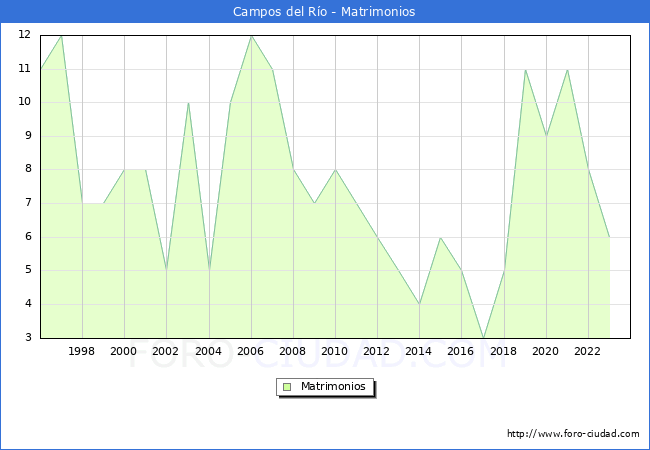650x450 pixels.
Task: Click the y-axis label 12
Action: 25,34
